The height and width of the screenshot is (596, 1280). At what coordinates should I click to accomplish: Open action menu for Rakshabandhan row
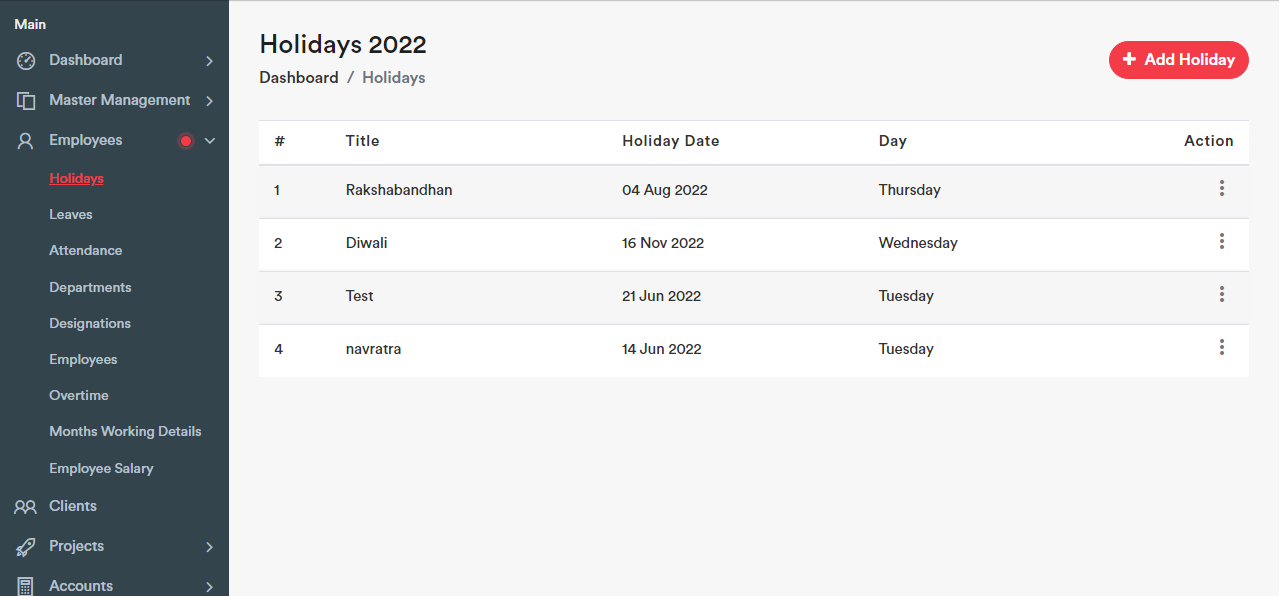coord(1221,189)
